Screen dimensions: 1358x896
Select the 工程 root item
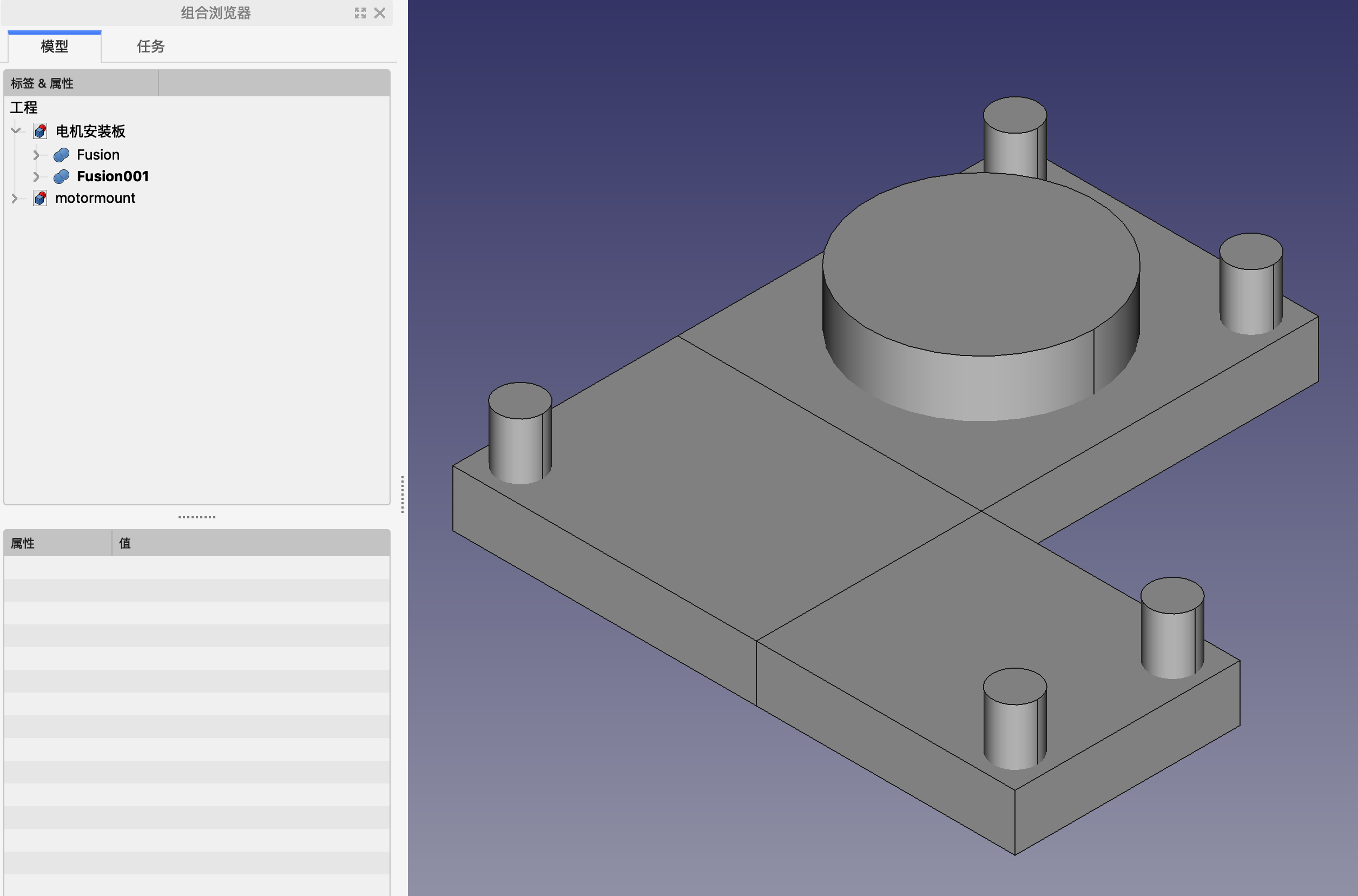(x=24, y=108)
